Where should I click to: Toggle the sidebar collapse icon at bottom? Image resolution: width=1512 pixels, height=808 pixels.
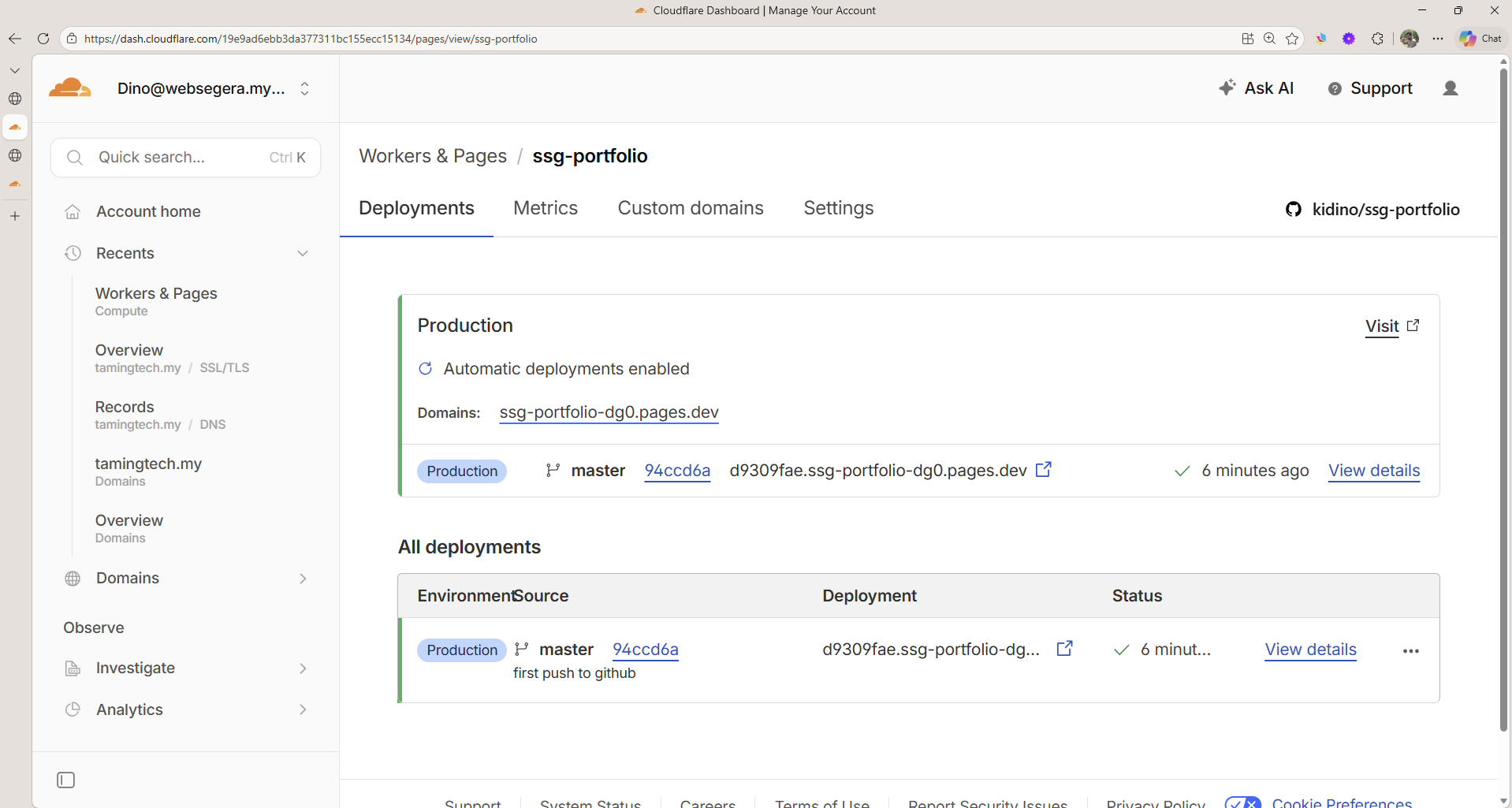point(66,780)
